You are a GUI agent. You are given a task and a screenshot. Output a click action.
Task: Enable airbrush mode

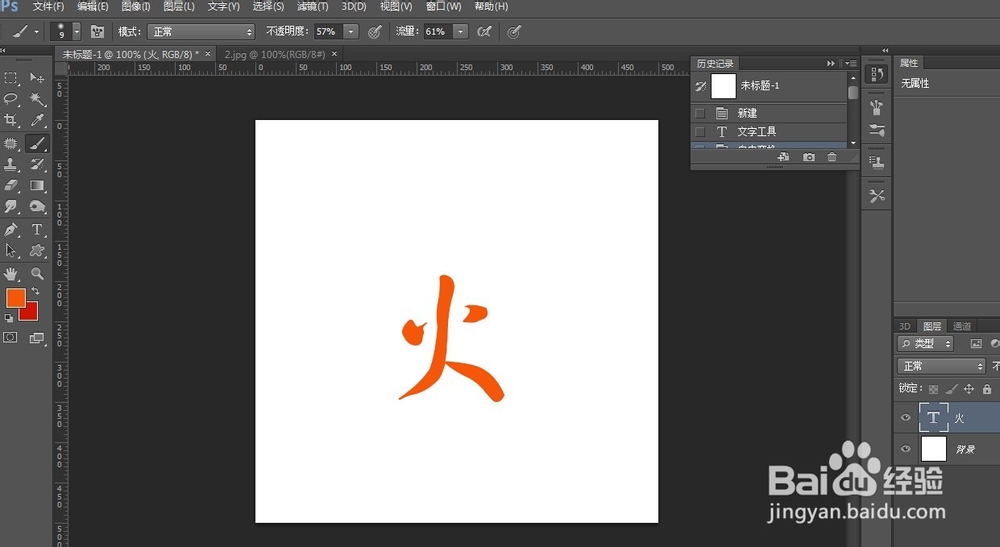(x=485, y=31)
